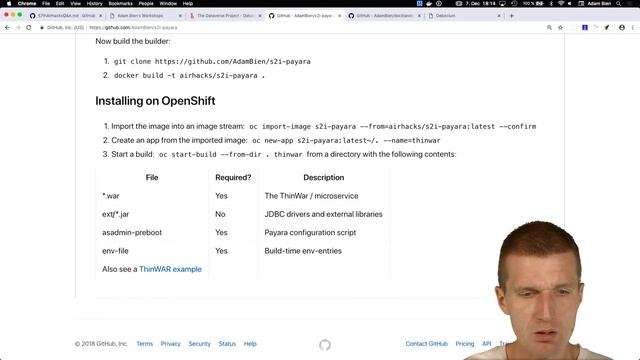Bookmark this page with the star icon
Image resolution: width=640 pixels, height=360 pixels.
tap(560, 27)
